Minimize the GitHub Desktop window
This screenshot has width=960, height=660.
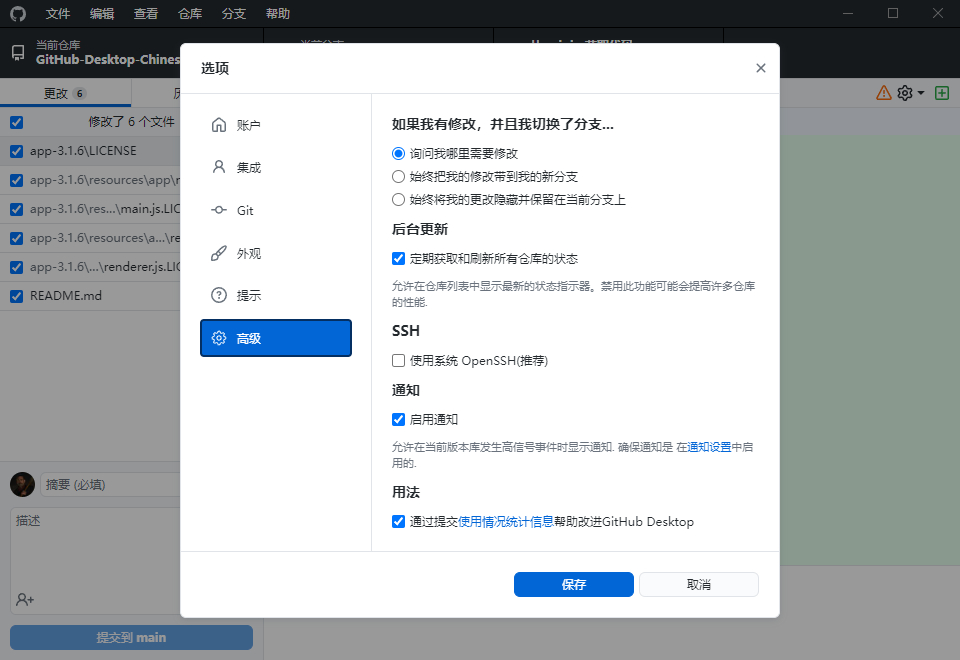[x=848, y=13]
